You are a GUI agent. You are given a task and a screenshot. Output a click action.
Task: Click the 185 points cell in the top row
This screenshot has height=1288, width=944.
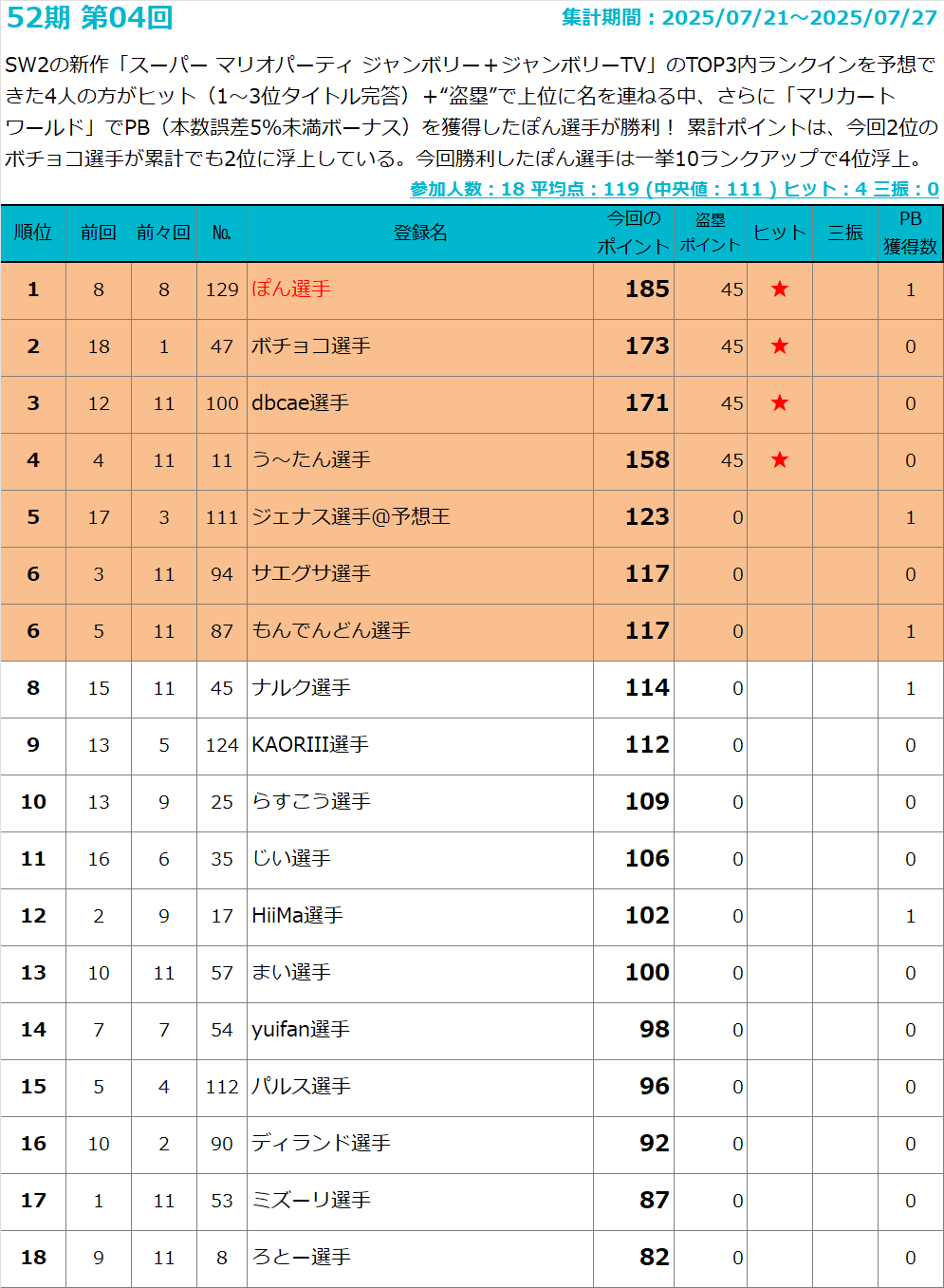point(647,289)
